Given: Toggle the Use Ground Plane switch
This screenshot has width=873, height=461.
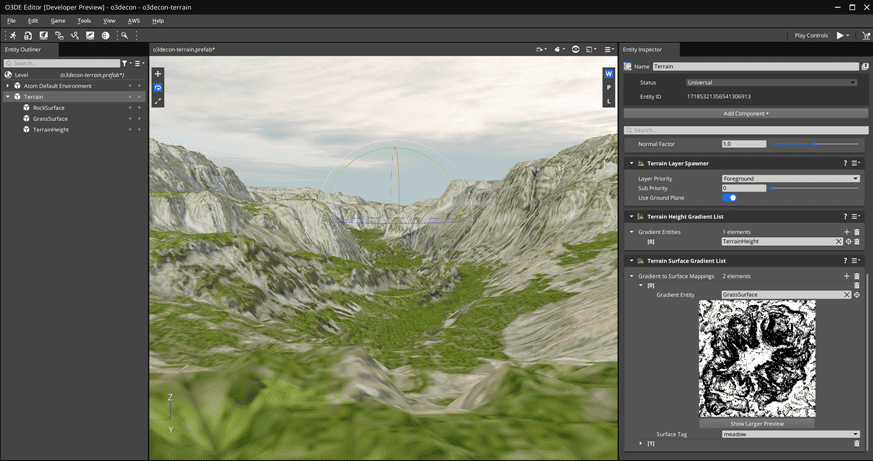Looking at the screenshot, I should pyautogui.click(x=729, y=198).
